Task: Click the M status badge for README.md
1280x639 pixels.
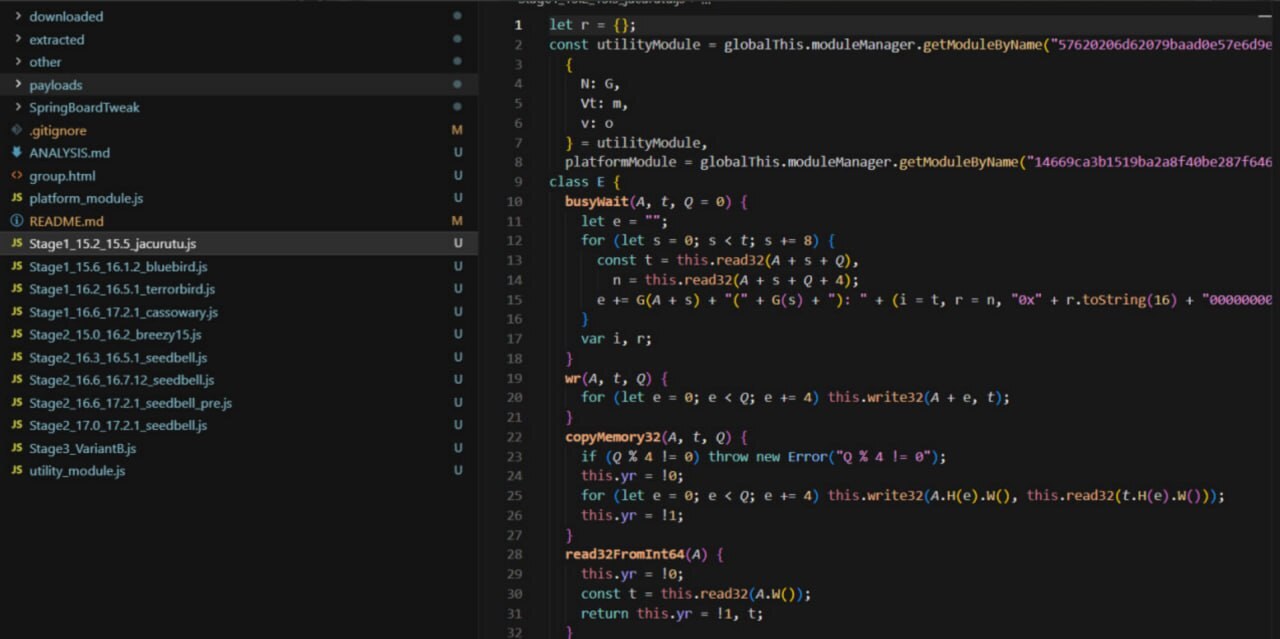Action: (457, 221)
